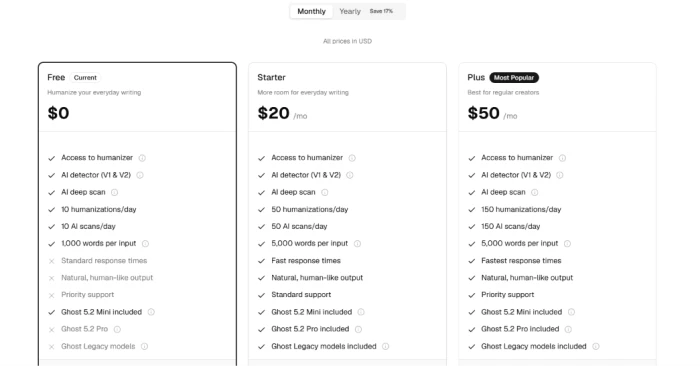Screen dimensions: 700x366
Task: Click the Save 17% label
Action: click(381, 11)
